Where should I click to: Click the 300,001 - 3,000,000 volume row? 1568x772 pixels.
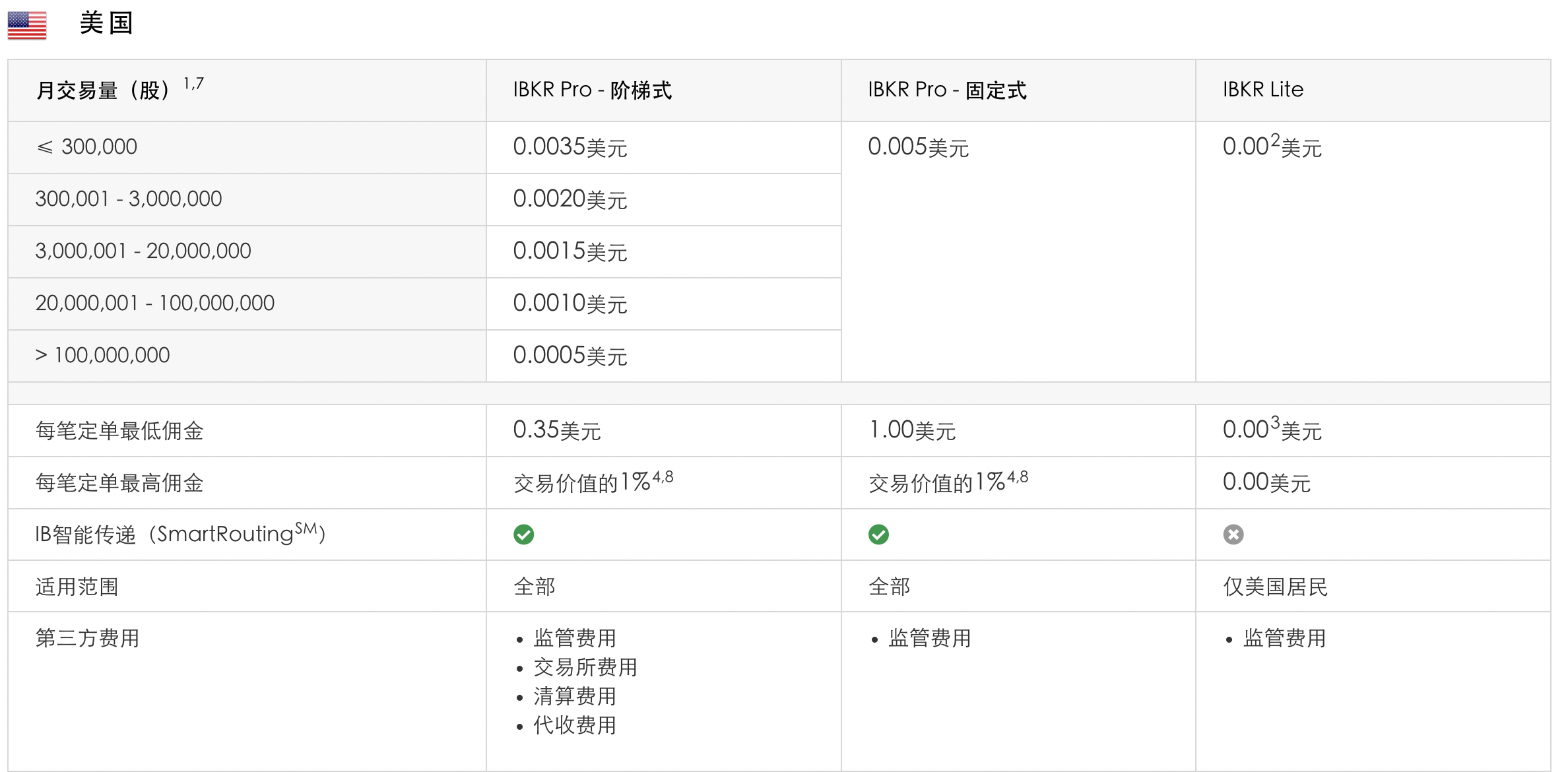click(x=129, y=199)
